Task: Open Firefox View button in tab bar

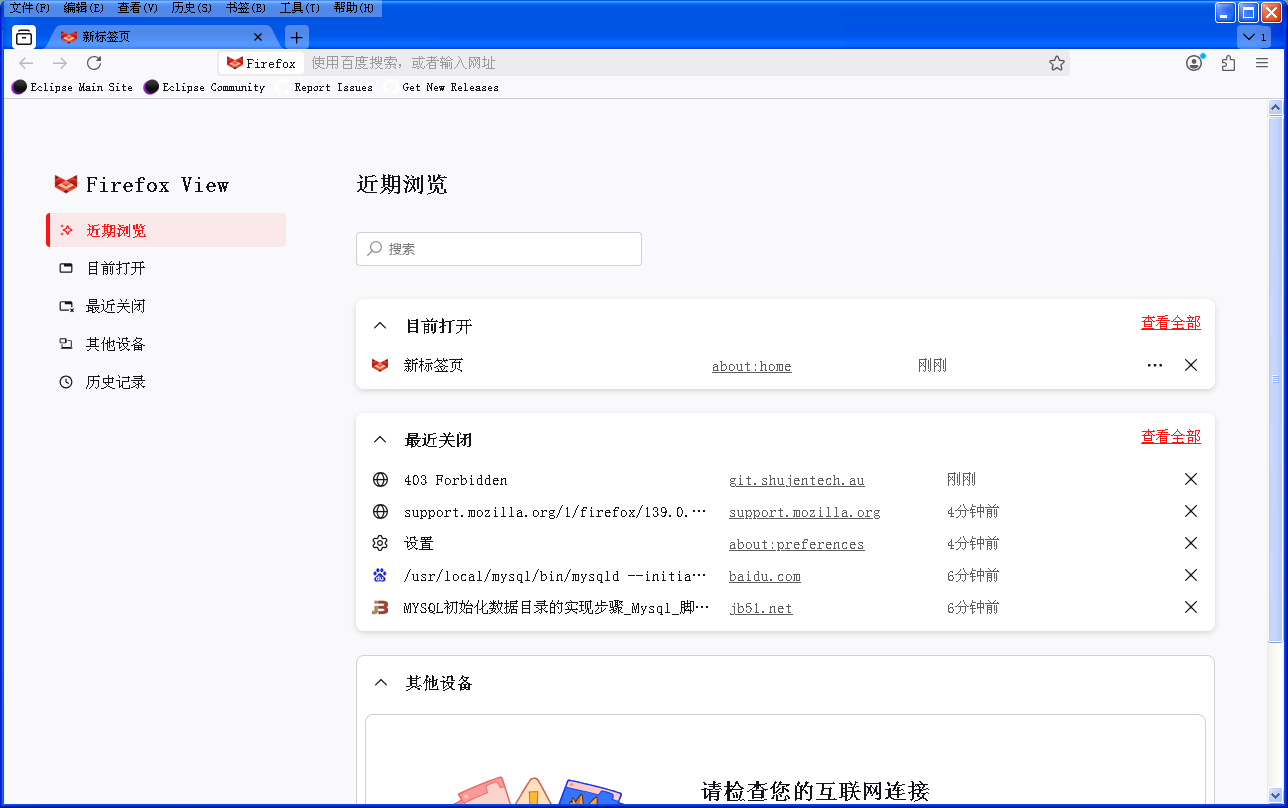Action: click(24, 37)
